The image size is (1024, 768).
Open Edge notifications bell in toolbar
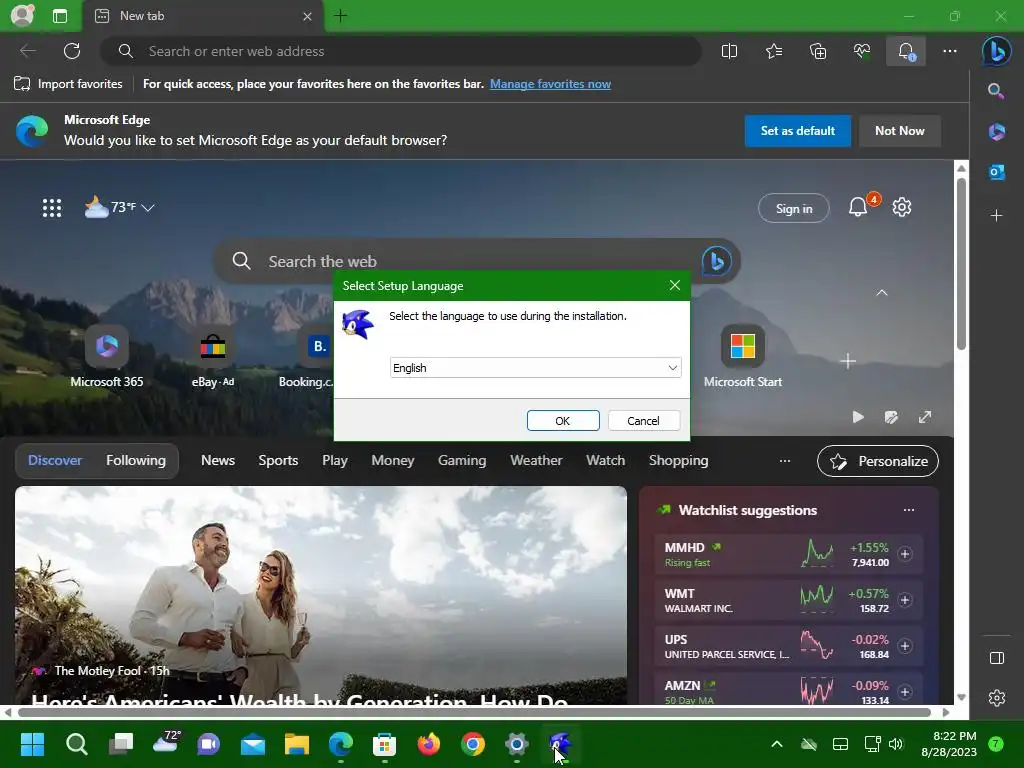(906, 51)
